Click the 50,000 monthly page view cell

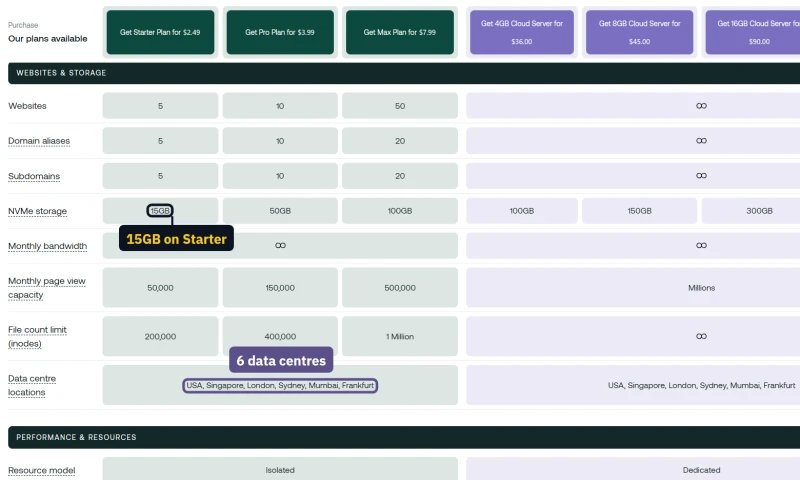coord(160,288)
